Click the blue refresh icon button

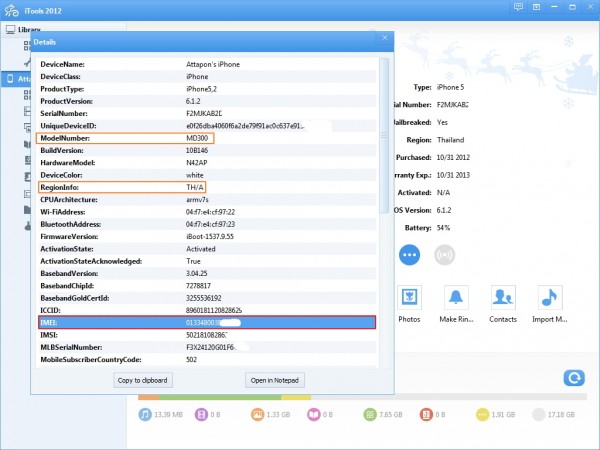[x=574, y=378]
